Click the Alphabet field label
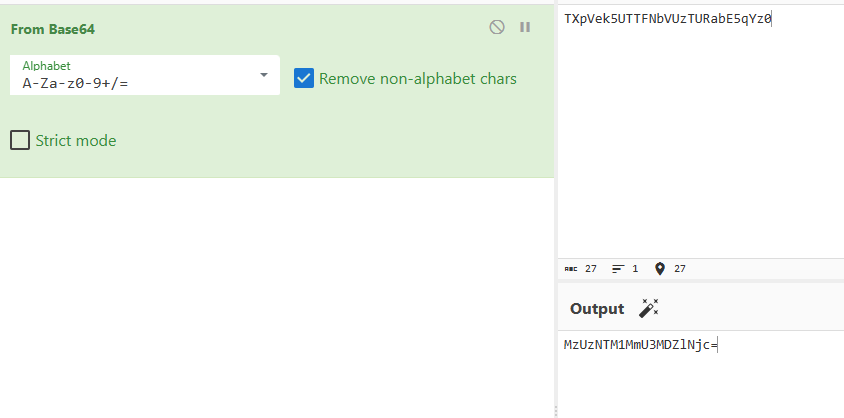 pos(46,66)
